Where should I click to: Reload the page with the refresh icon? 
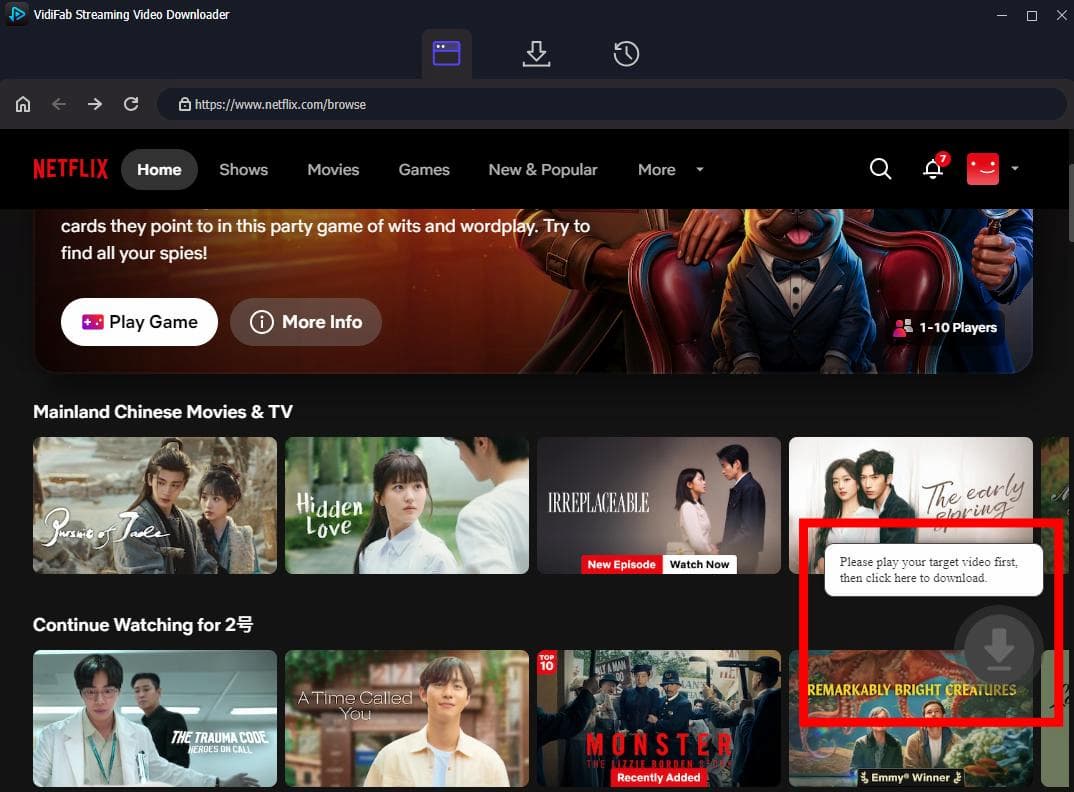pyautogui.click(x=131, y=104)
